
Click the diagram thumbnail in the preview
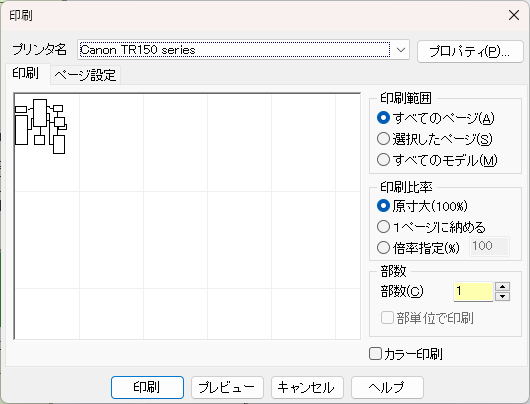(41, 126)
